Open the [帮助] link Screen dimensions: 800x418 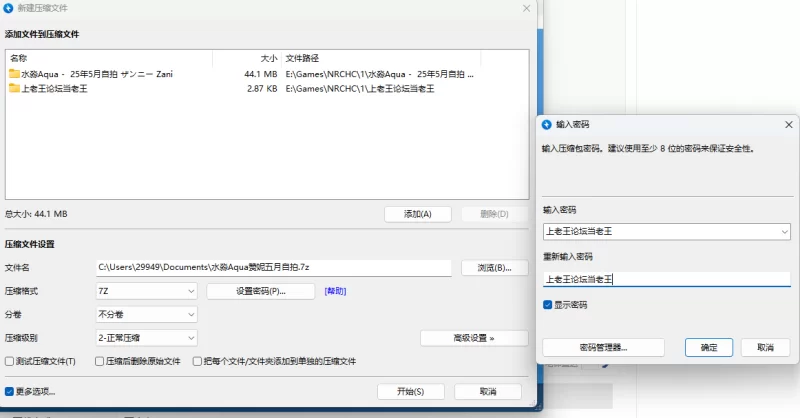click(x=335, y=291)
